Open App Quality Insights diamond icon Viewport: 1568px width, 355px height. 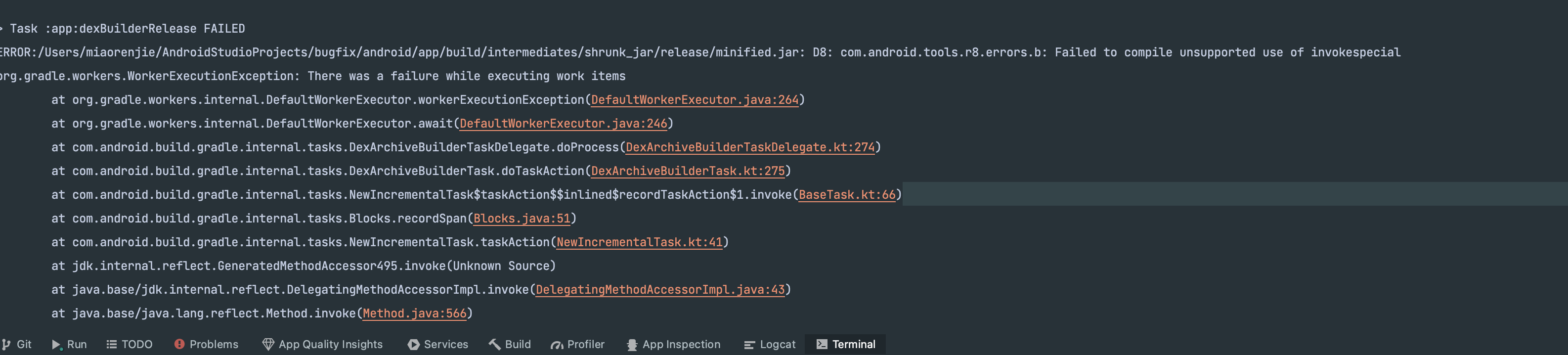point(268,345)
